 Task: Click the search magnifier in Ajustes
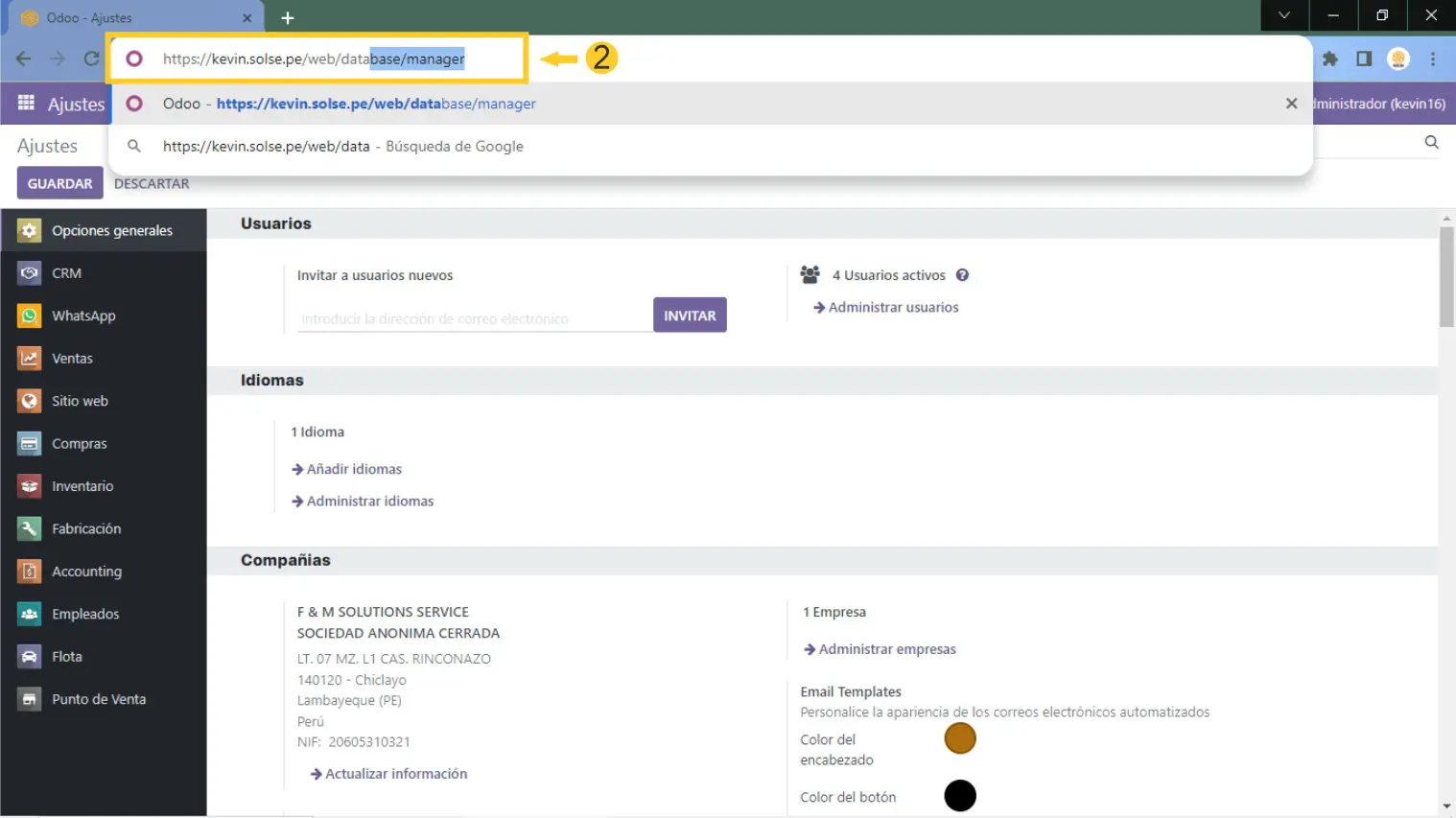(1431, 142)
